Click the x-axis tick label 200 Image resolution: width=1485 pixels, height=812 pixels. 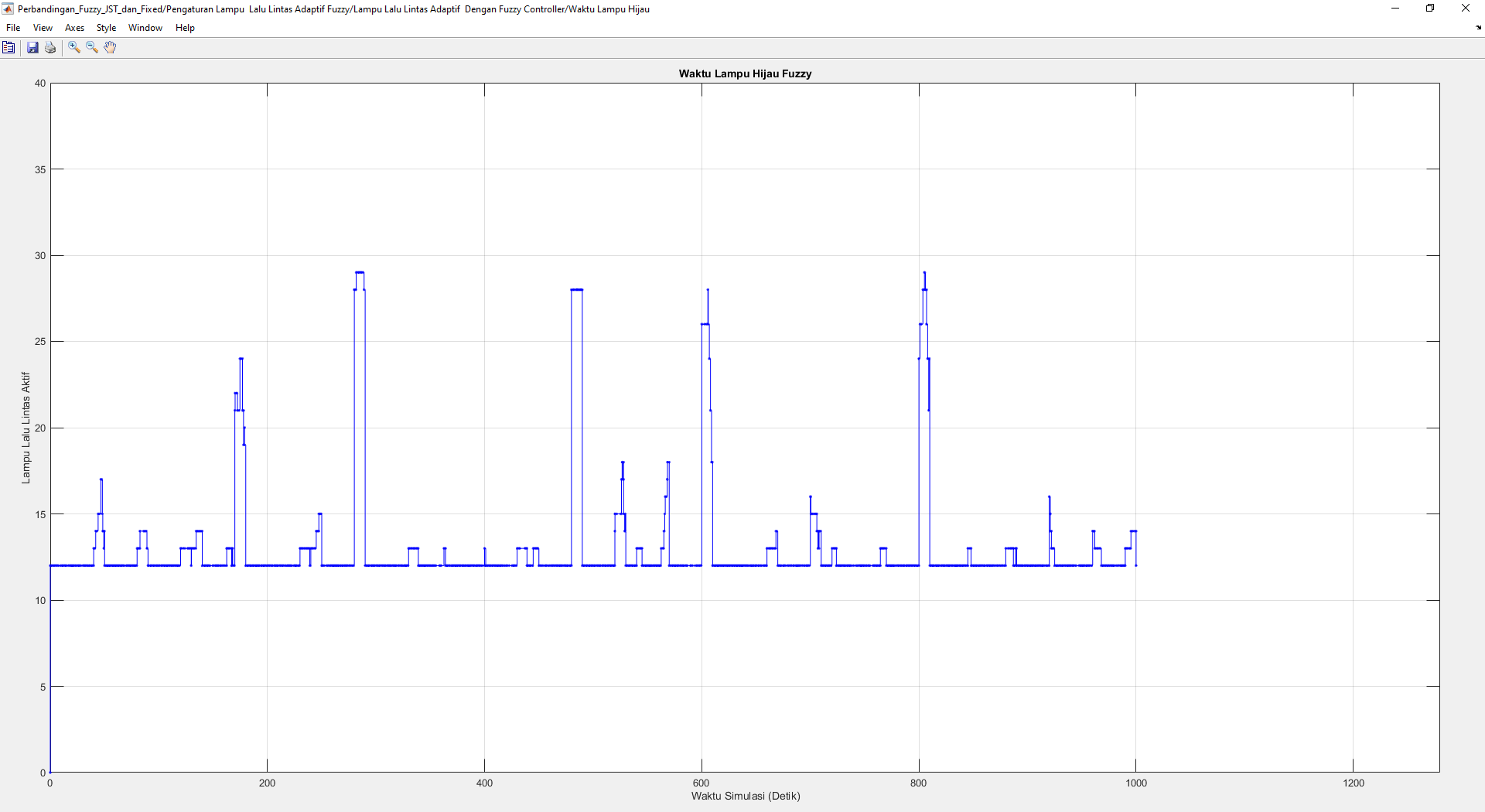[x=267, y=783]
